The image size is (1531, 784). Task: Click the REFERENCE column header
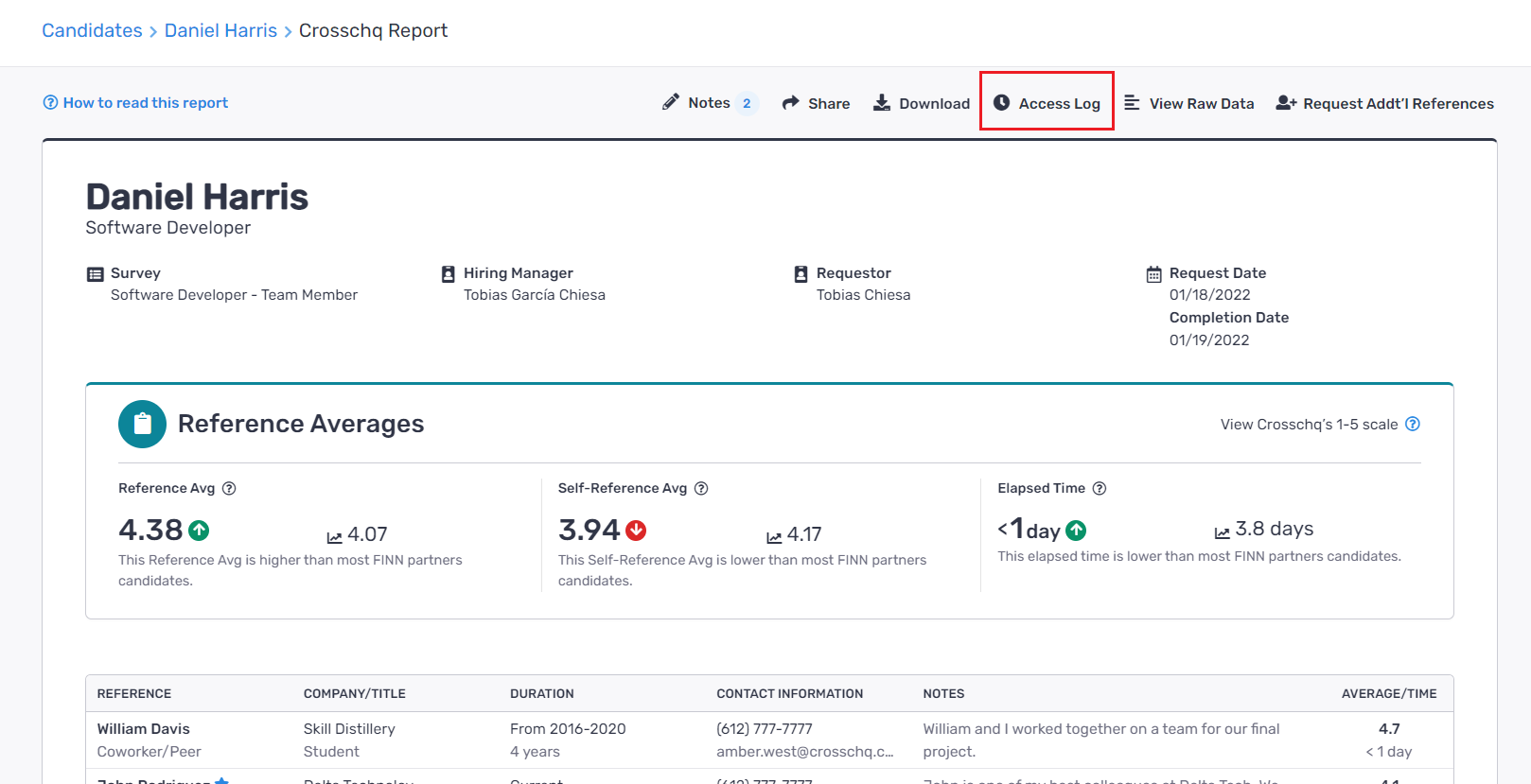tap(134, 693)
